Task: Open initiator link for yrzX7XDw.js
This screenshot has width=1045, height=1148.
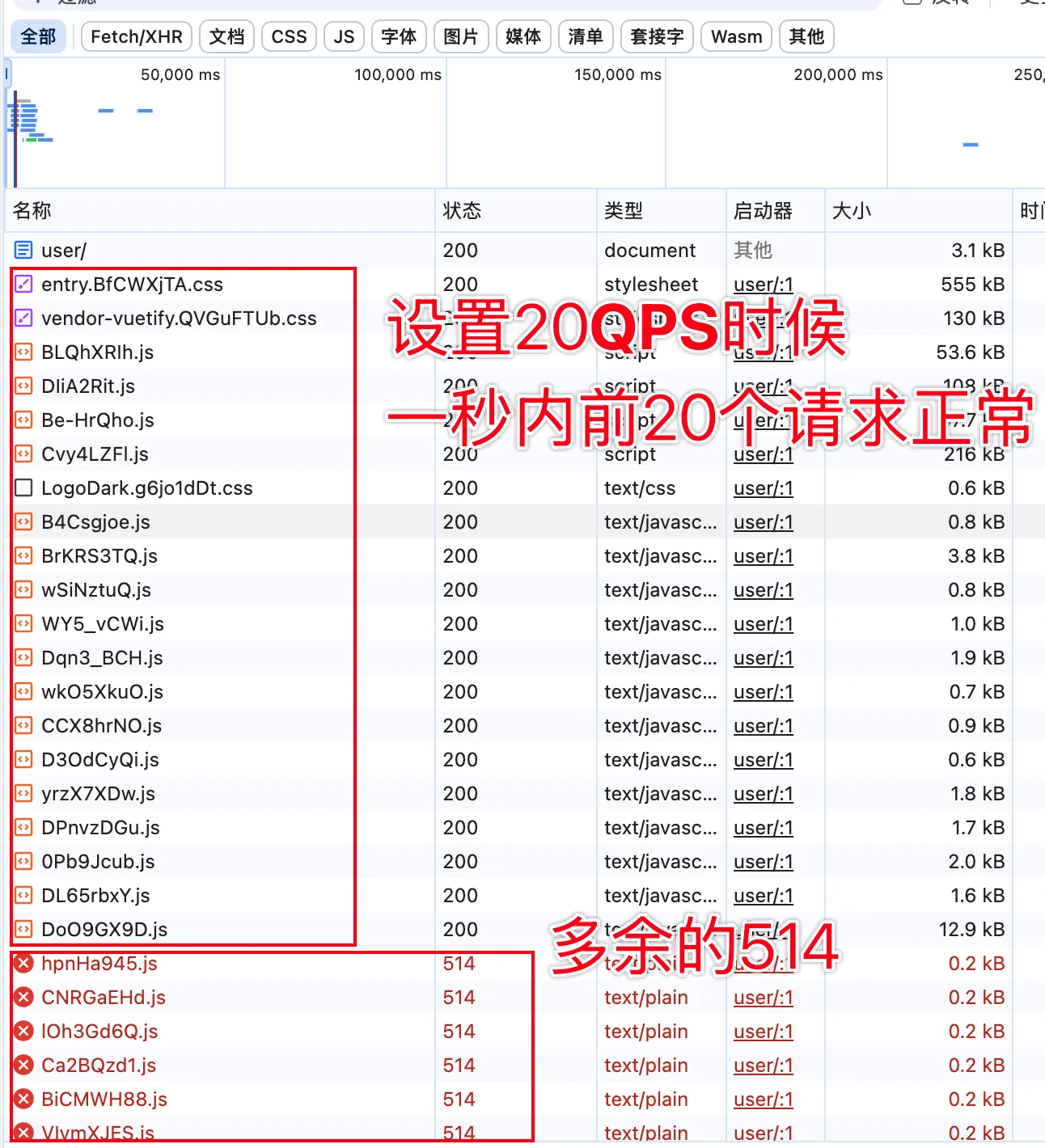Action: [764, 794]
